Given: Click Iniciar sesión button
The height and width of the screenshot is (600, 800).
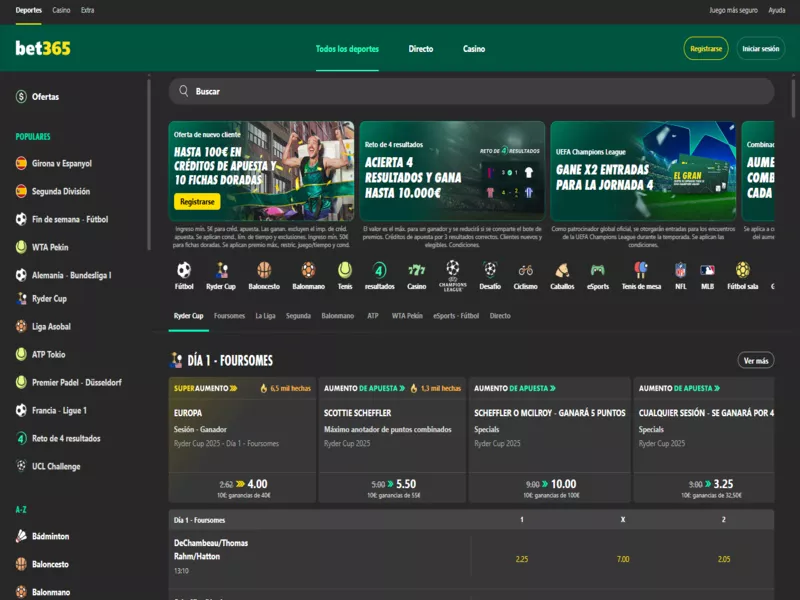Looking at the screenshot, I should tap(760, 48).
